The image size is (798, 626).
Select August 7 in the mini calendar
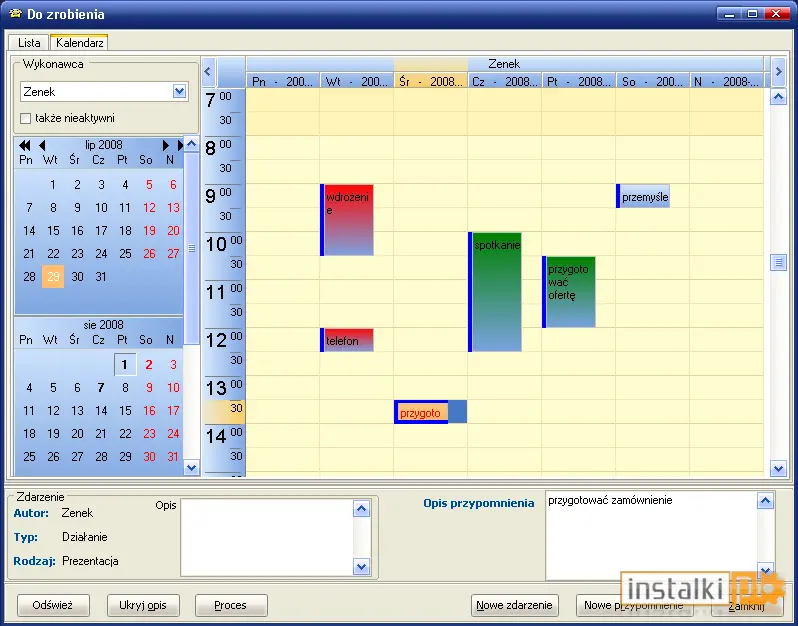coord(101,387)
